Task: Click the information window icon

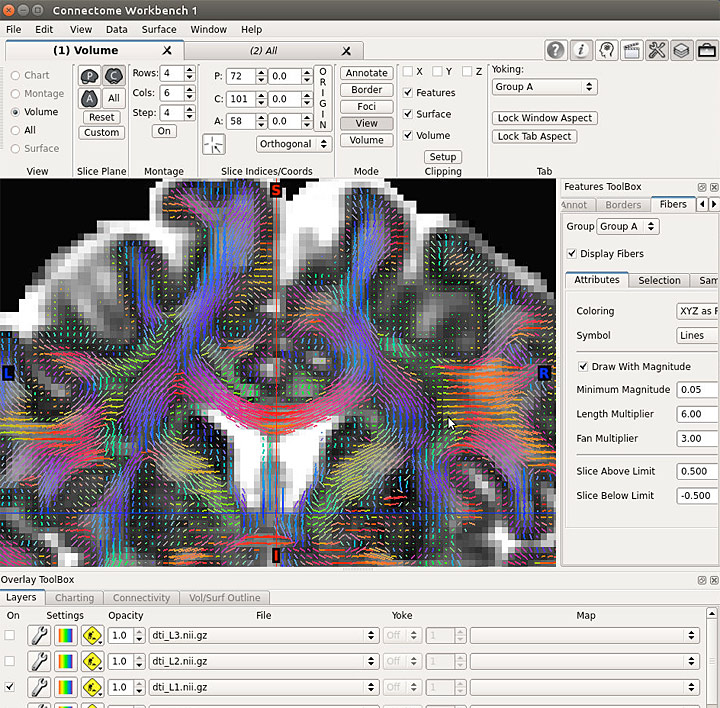Action: [581, 50]
